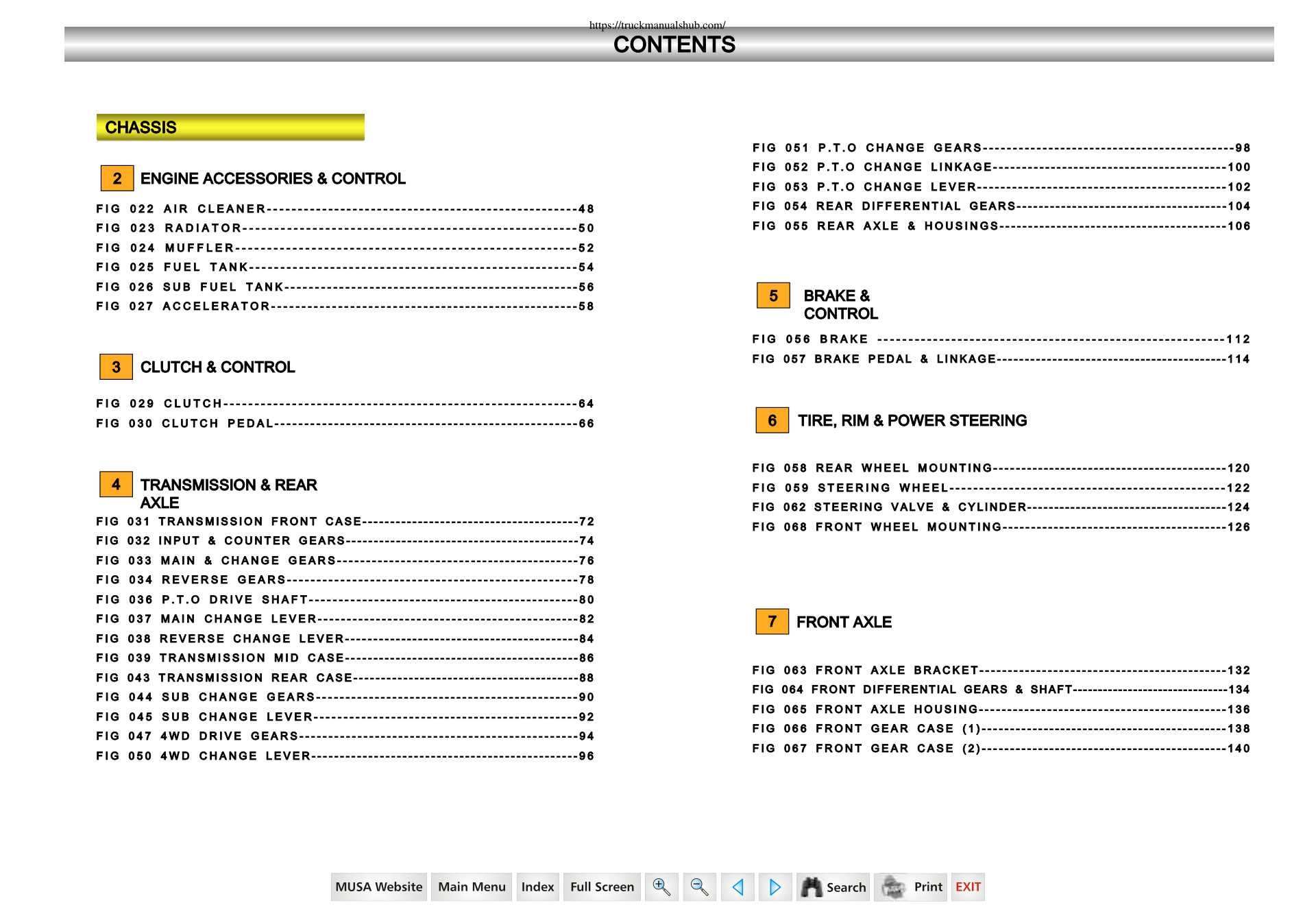Screen dimensions: 1316x905
Task: Open FIG 032 Input & Counter Gears
Action: coord(345,541)
